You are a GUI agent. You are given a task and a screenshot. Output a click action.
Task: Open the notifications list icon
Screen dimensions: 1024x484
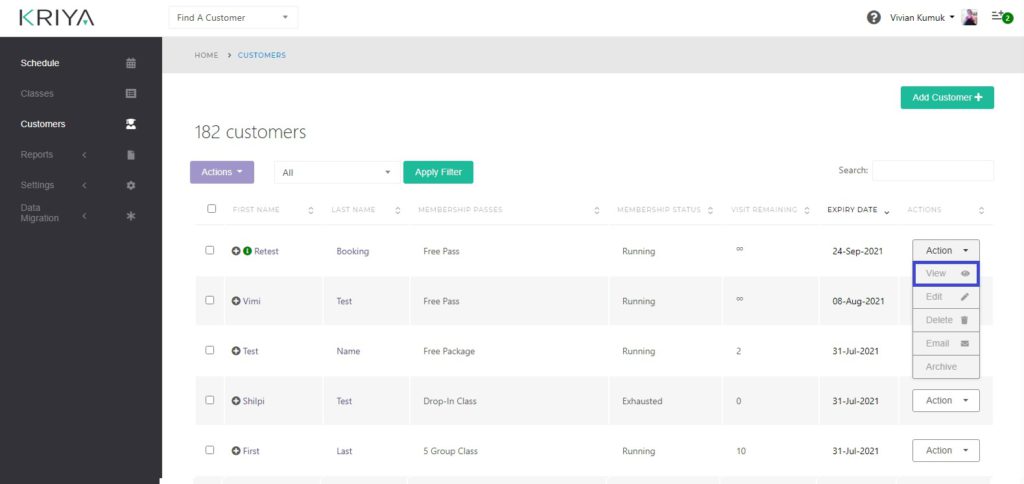pos(998,17)
